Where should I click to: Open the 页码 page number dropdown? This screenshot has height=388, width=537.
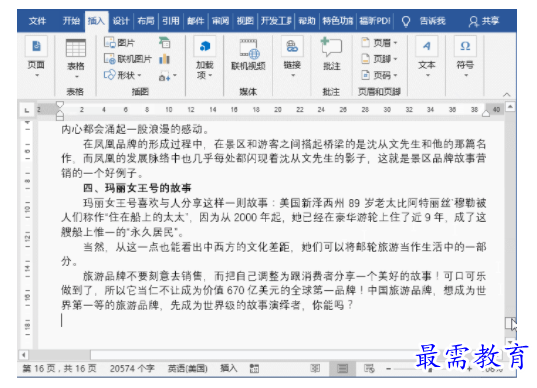point(379,75)
